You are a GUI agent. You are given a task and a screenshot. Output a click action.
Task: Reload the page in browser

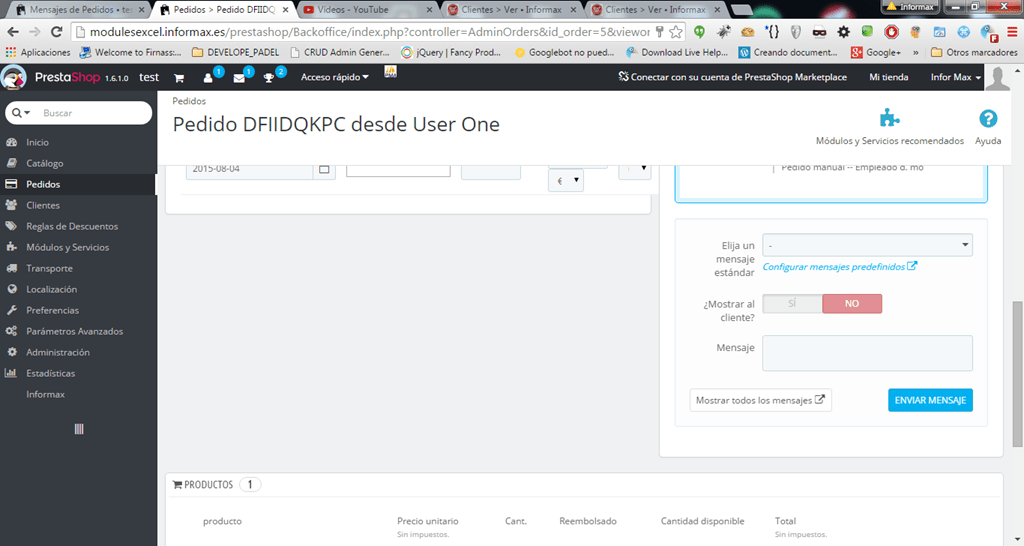tap(57, 31)
